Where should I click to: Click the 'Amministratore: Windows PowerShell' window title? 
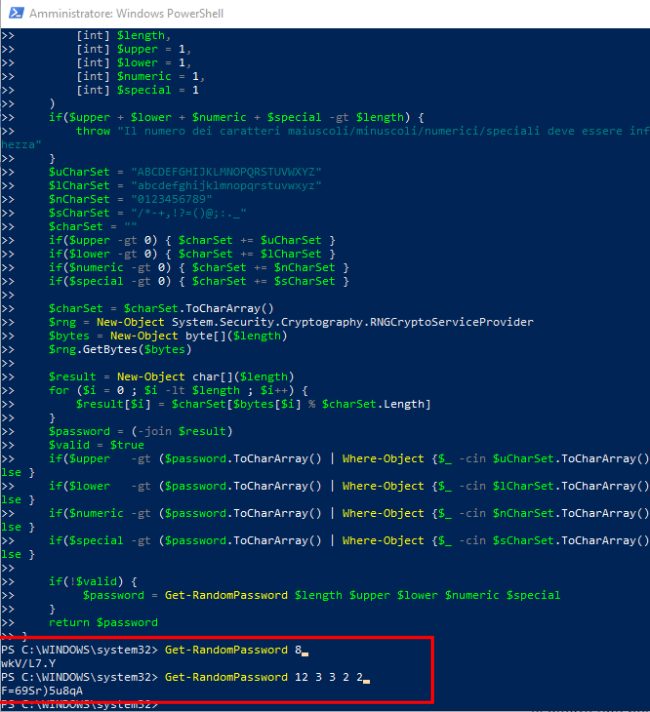click(x=126, y=13)
